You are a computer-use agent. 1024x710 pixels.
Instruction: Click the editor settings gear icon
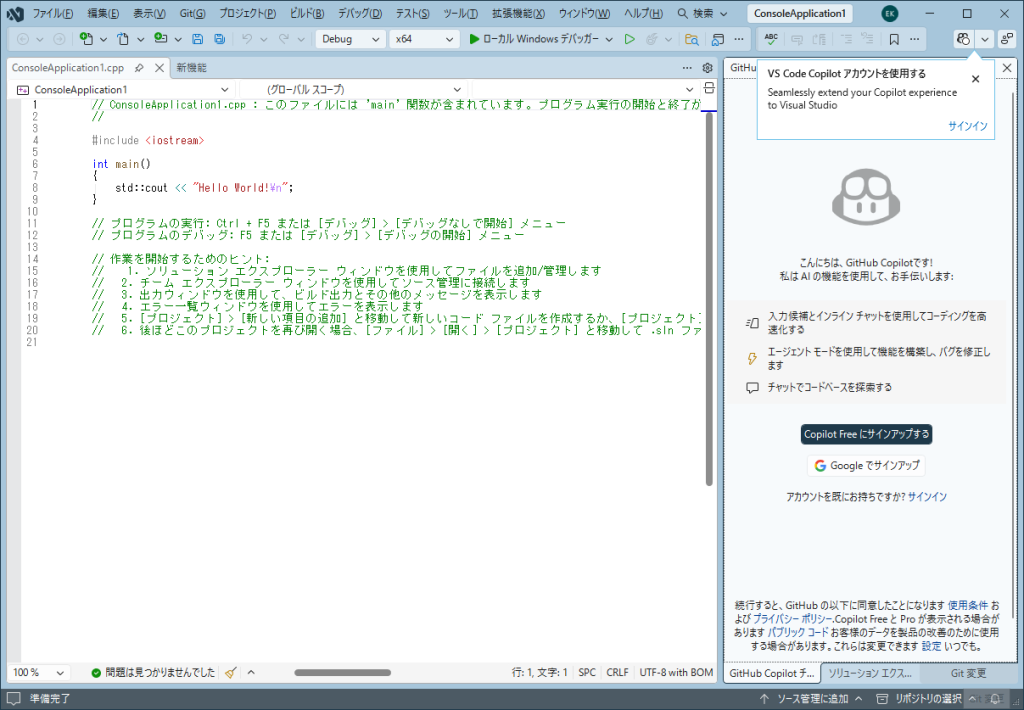click(x=707, y=68)
